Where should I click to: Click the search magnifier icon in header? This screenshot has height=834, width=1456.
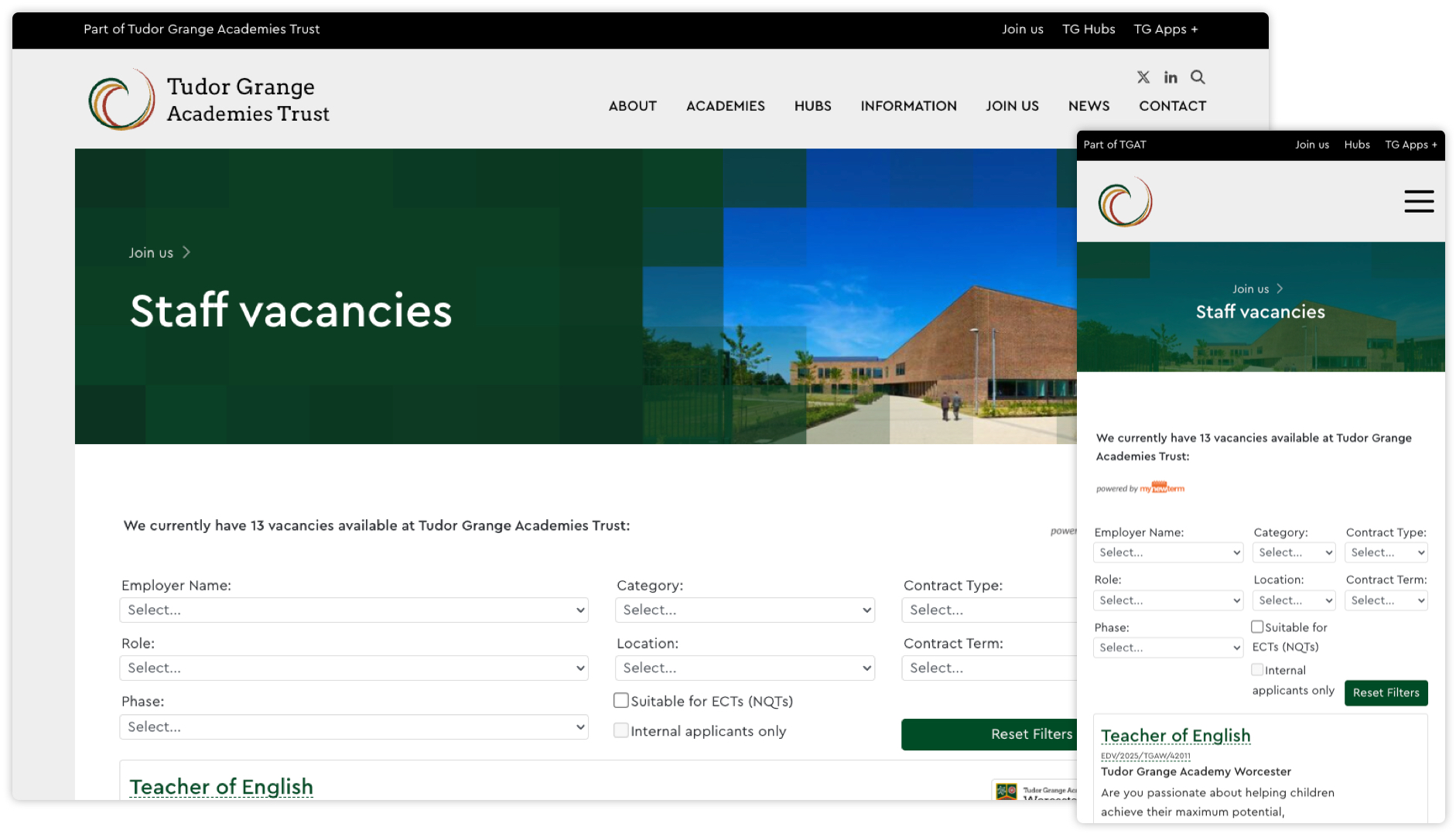coord(1198,77)
